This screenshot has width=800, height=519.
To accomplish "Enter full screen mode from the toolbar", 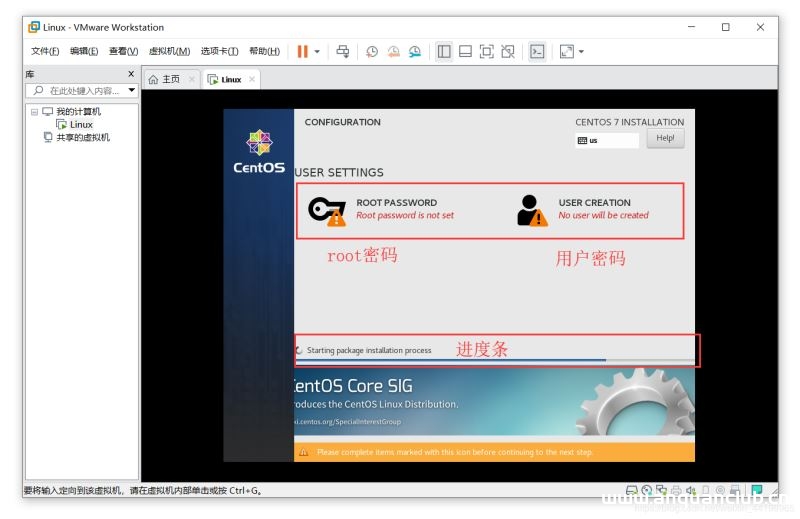I will click(486, 51).
